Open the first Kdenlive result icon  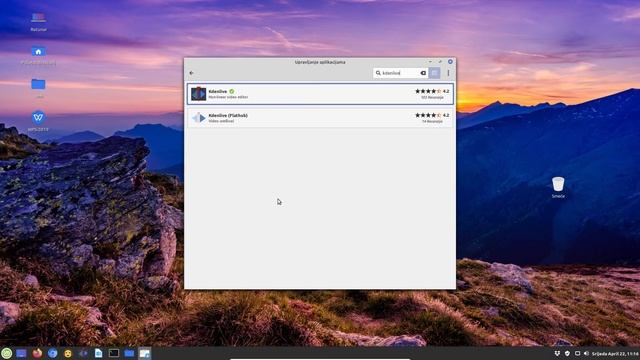(199, 94)
